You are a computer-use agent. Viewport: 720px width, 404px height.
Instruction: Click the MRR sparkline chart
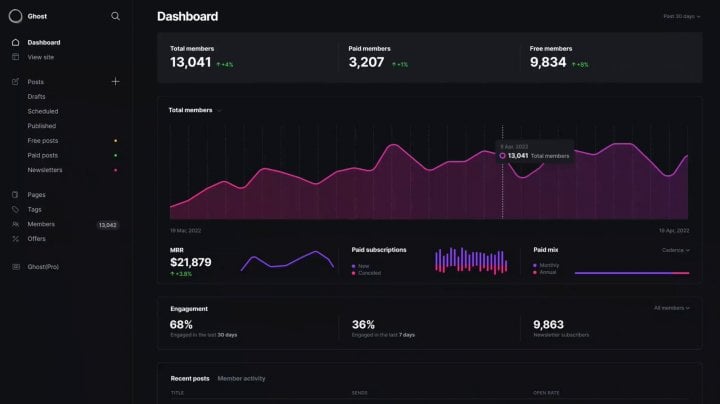(x=287, y=261)
